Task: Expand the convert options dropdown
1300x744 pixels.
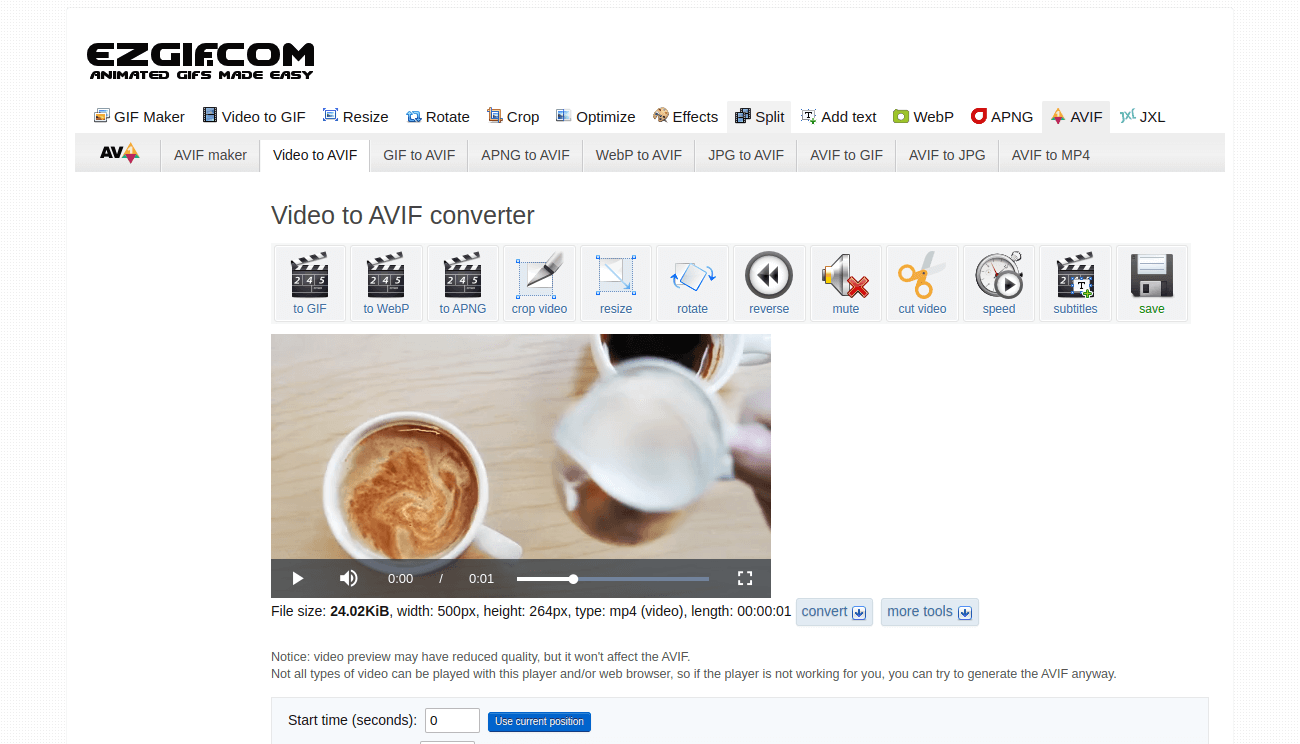Action: [834, 611]
